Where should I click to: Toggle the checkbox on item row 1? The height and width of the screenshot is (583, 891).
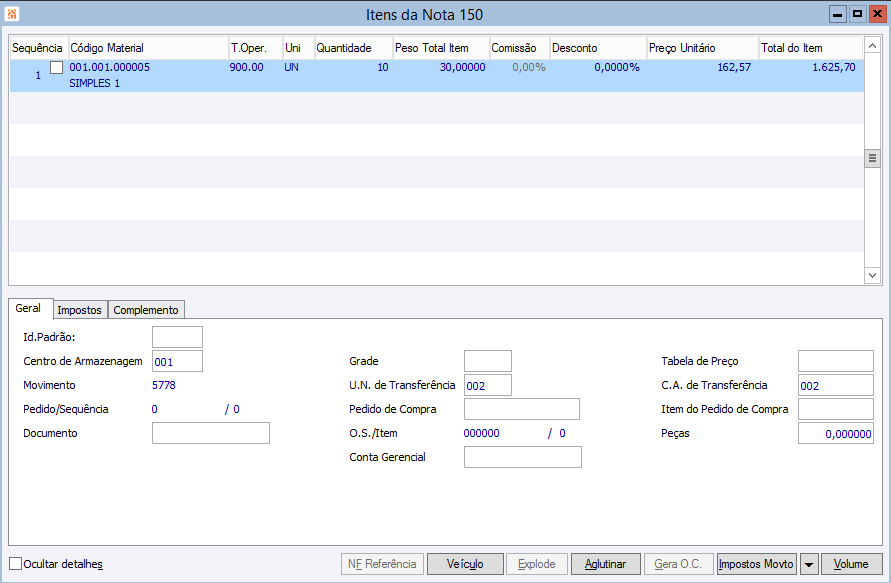pyautogui.click(x=56, y=67)
